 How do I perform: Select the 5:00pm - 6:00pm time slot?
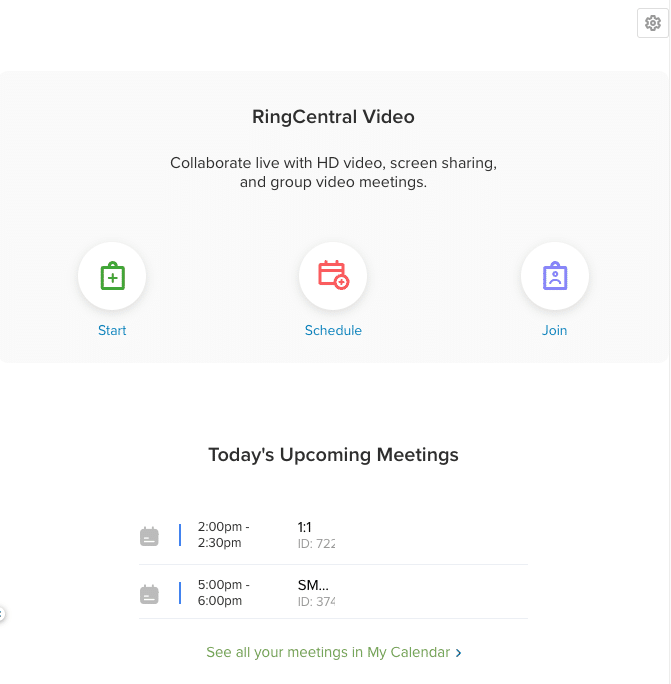pyautogui.click(x=223, y=593)
